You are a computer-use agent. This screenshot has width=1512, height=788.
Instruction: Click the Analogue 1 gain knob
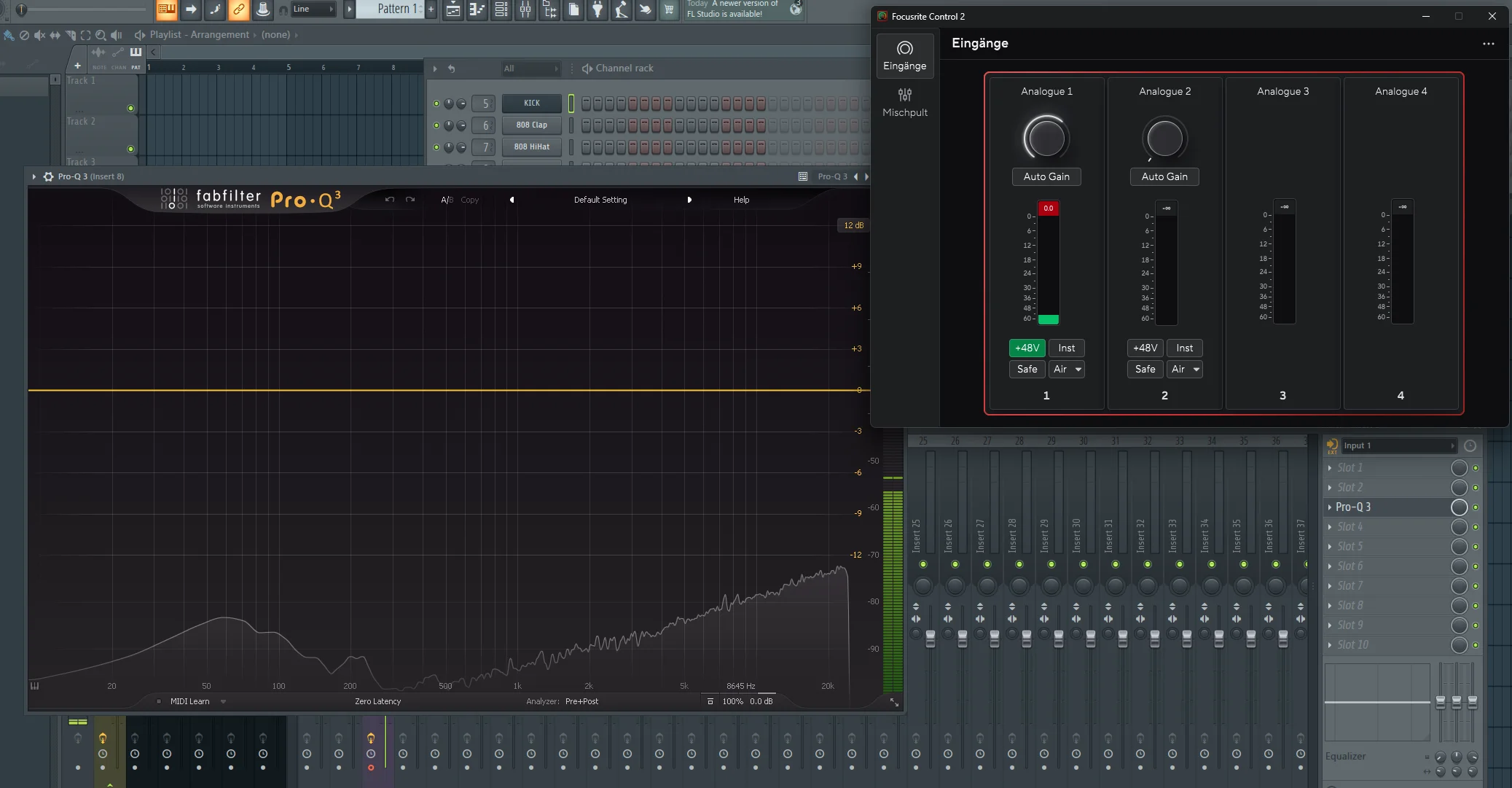click(x=1046, y=138)
